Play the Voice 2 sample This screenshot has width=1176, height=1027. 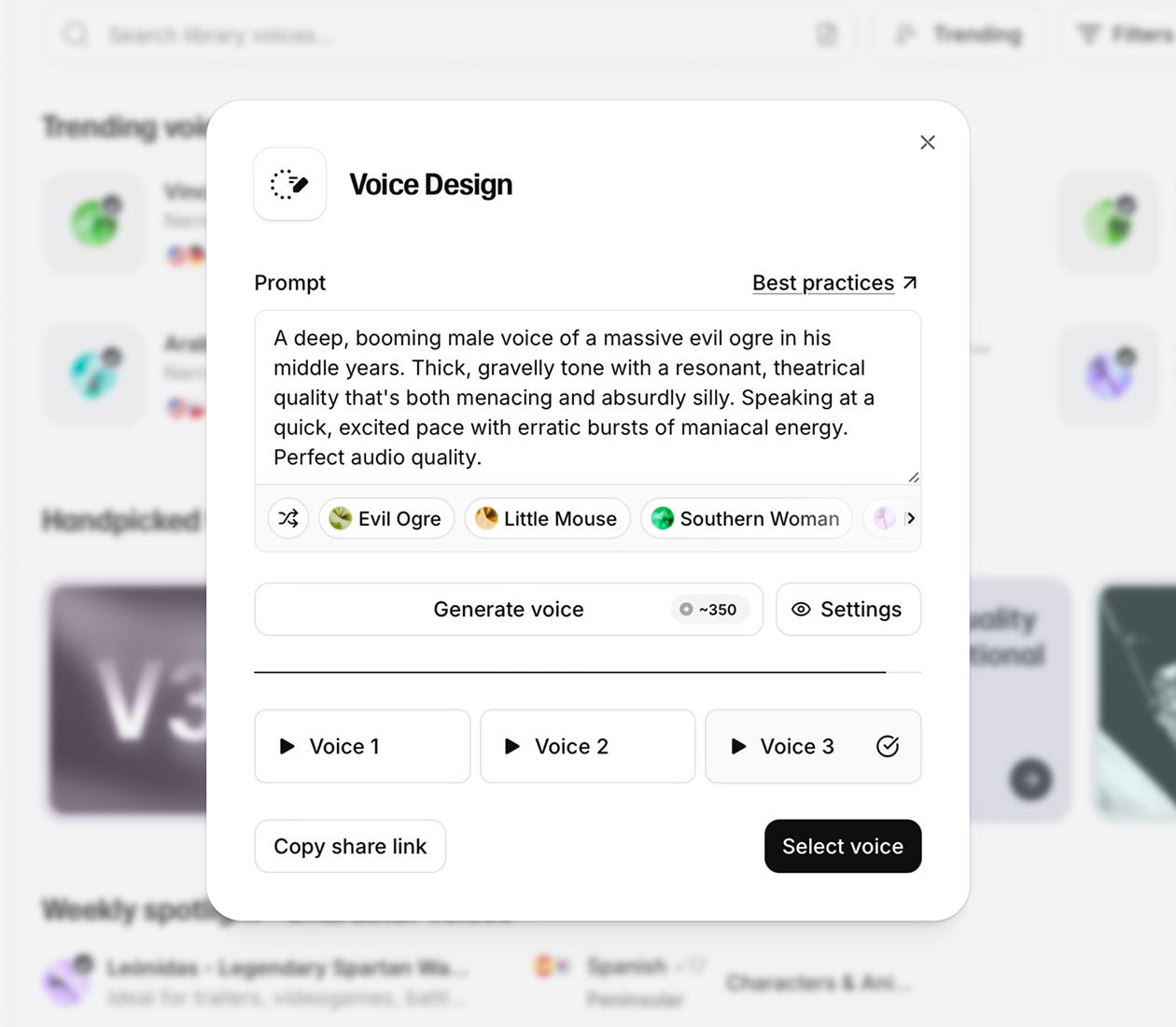pos(512,746)
